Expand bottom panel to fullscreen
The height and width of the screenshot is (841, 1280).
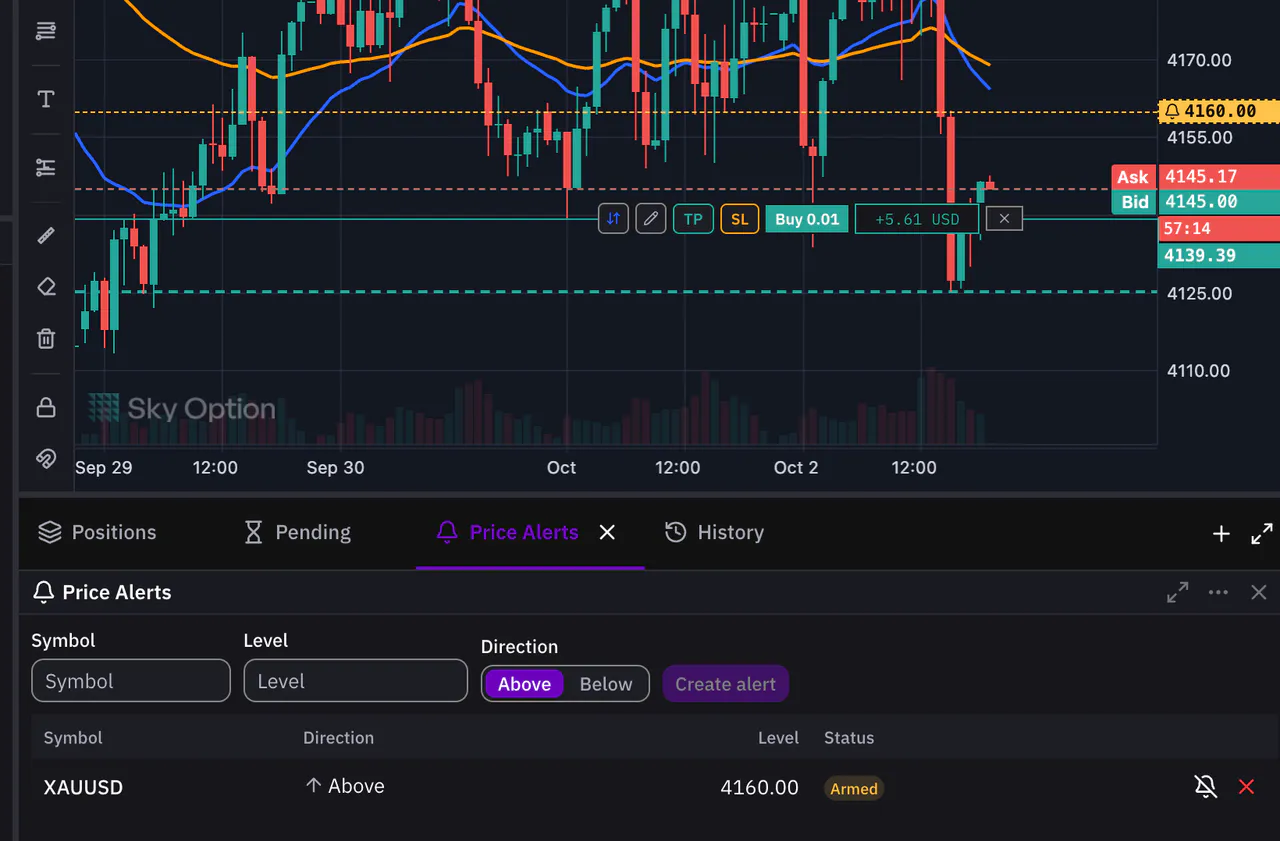[1262, 534]
